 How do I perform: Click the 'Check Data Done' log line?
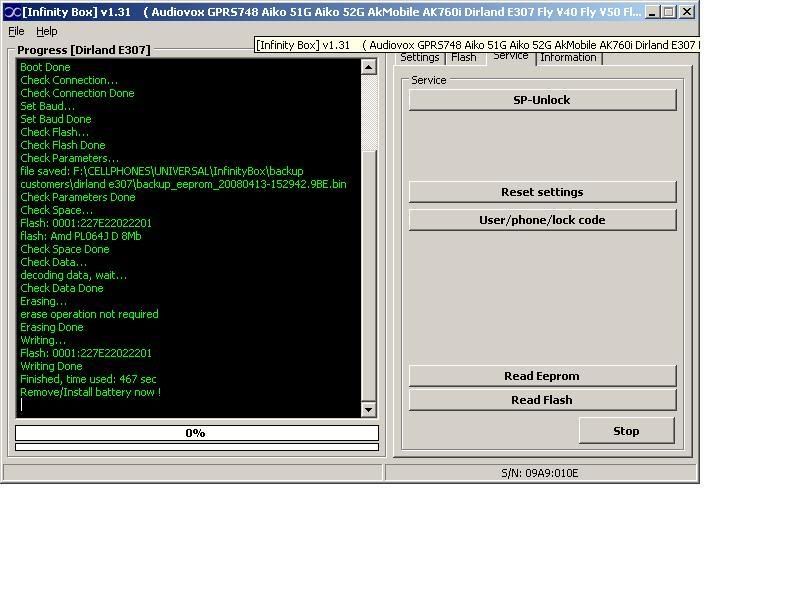[x=62, y=288]
